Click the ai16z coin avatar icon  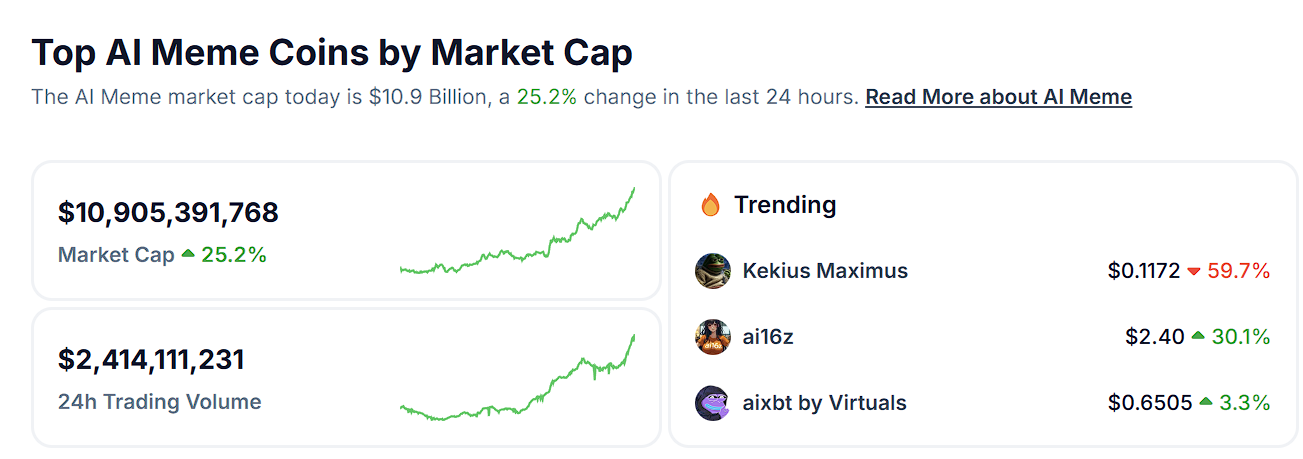tap(713, 337)
